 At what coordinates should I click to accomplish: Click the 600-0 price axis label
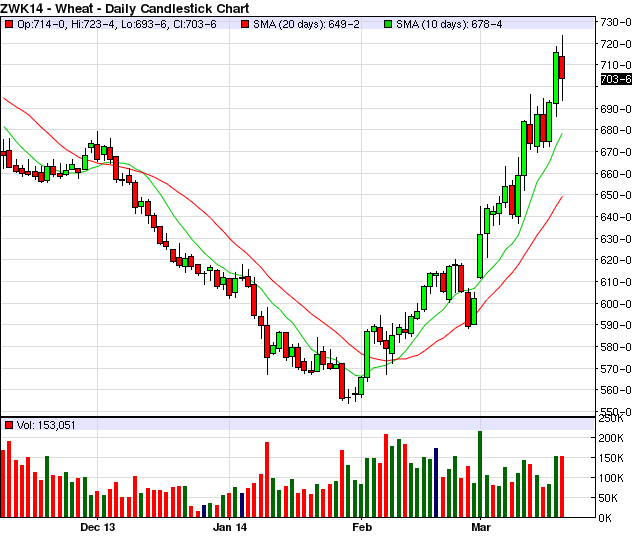[616, 304]
